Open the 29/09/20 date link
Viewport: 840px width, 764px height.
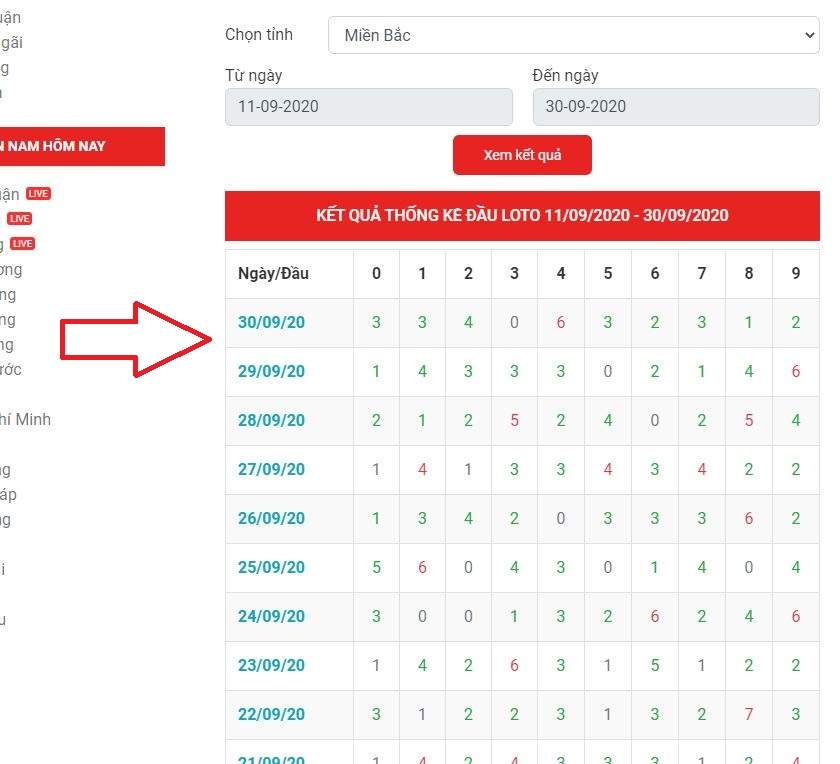tap(271, 371)
